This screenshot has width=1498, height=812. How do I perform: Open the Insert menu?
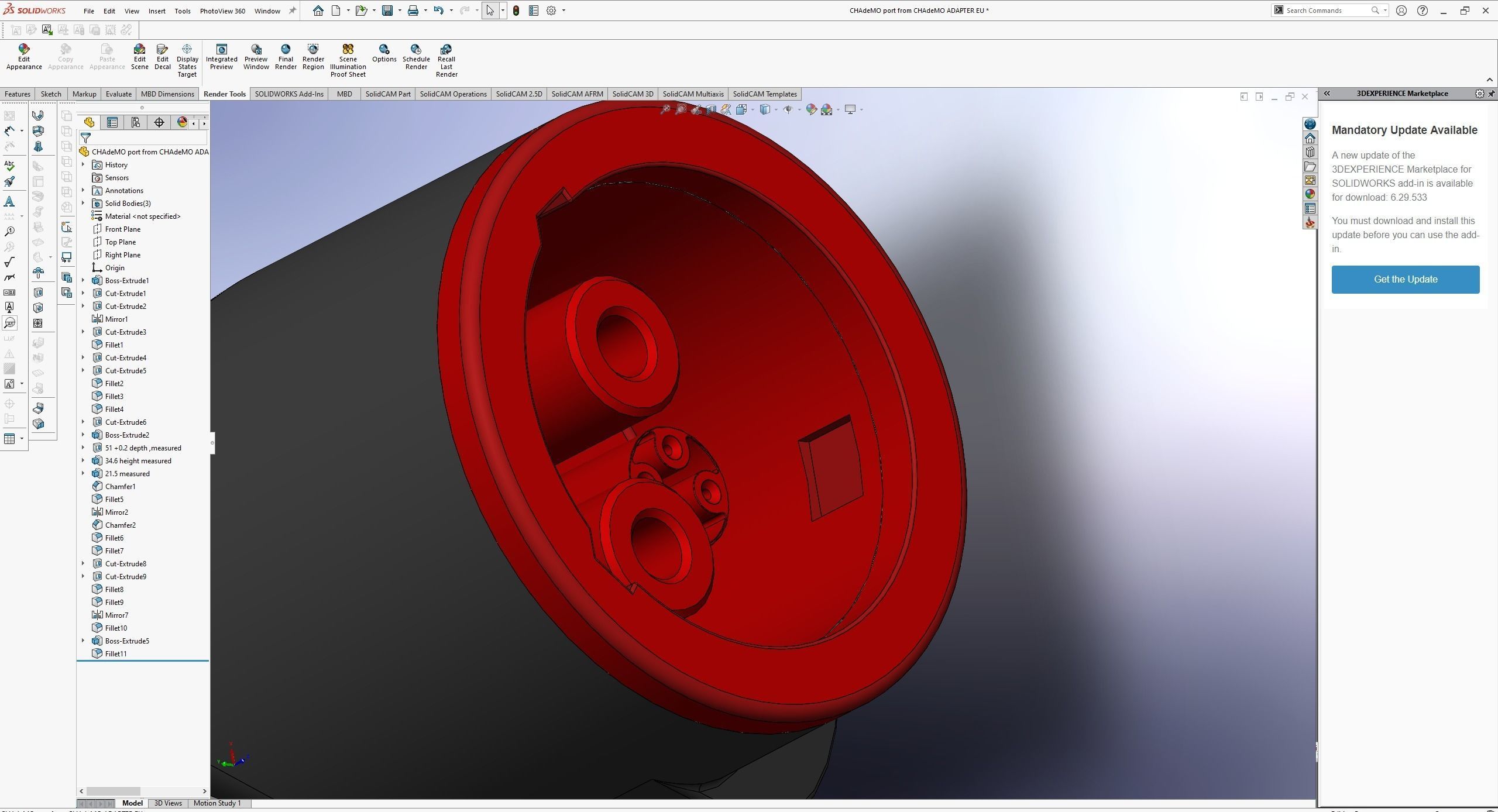[157, 11]
